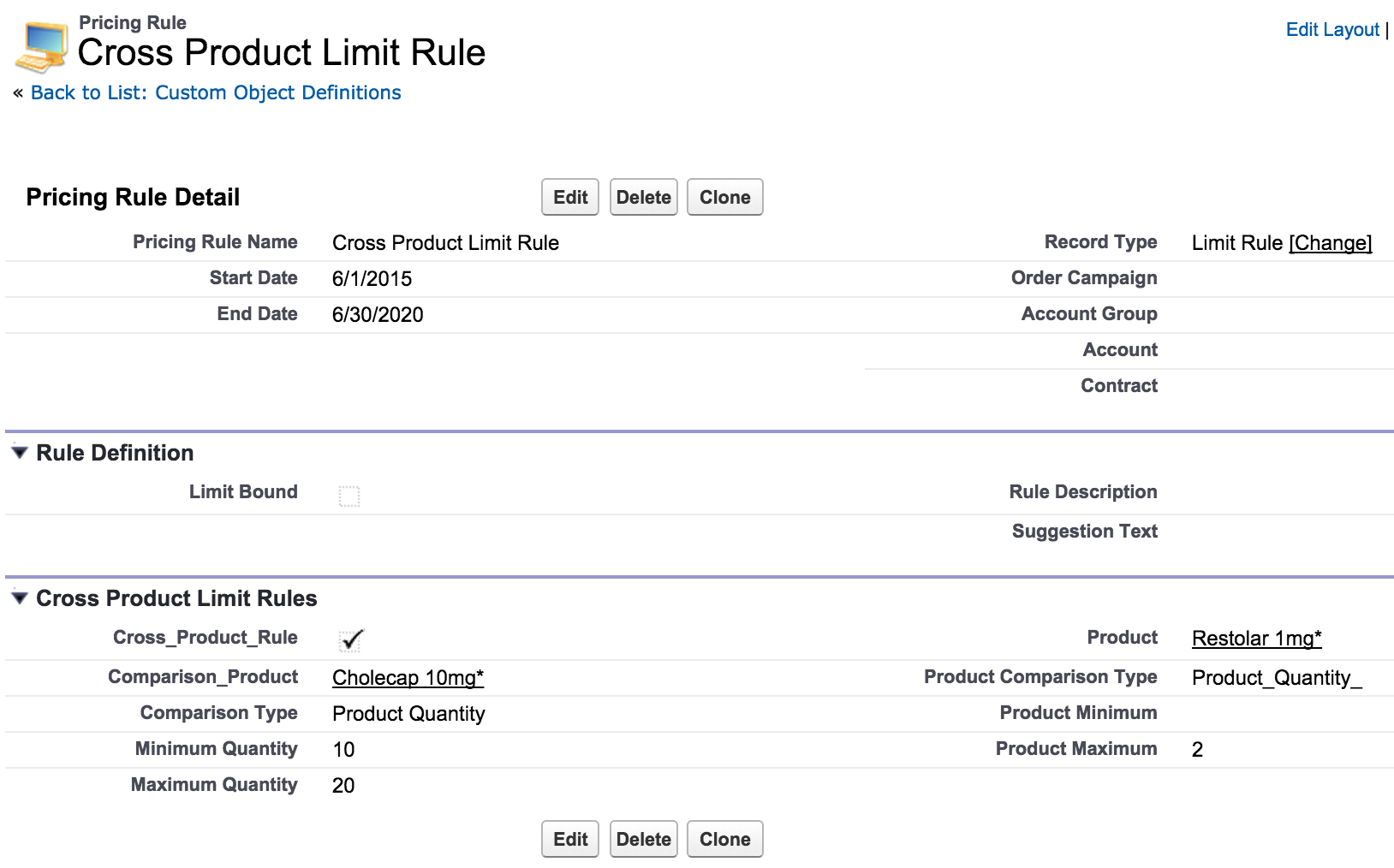Open the Cholecap 10mg comparison product

(408, 678)
